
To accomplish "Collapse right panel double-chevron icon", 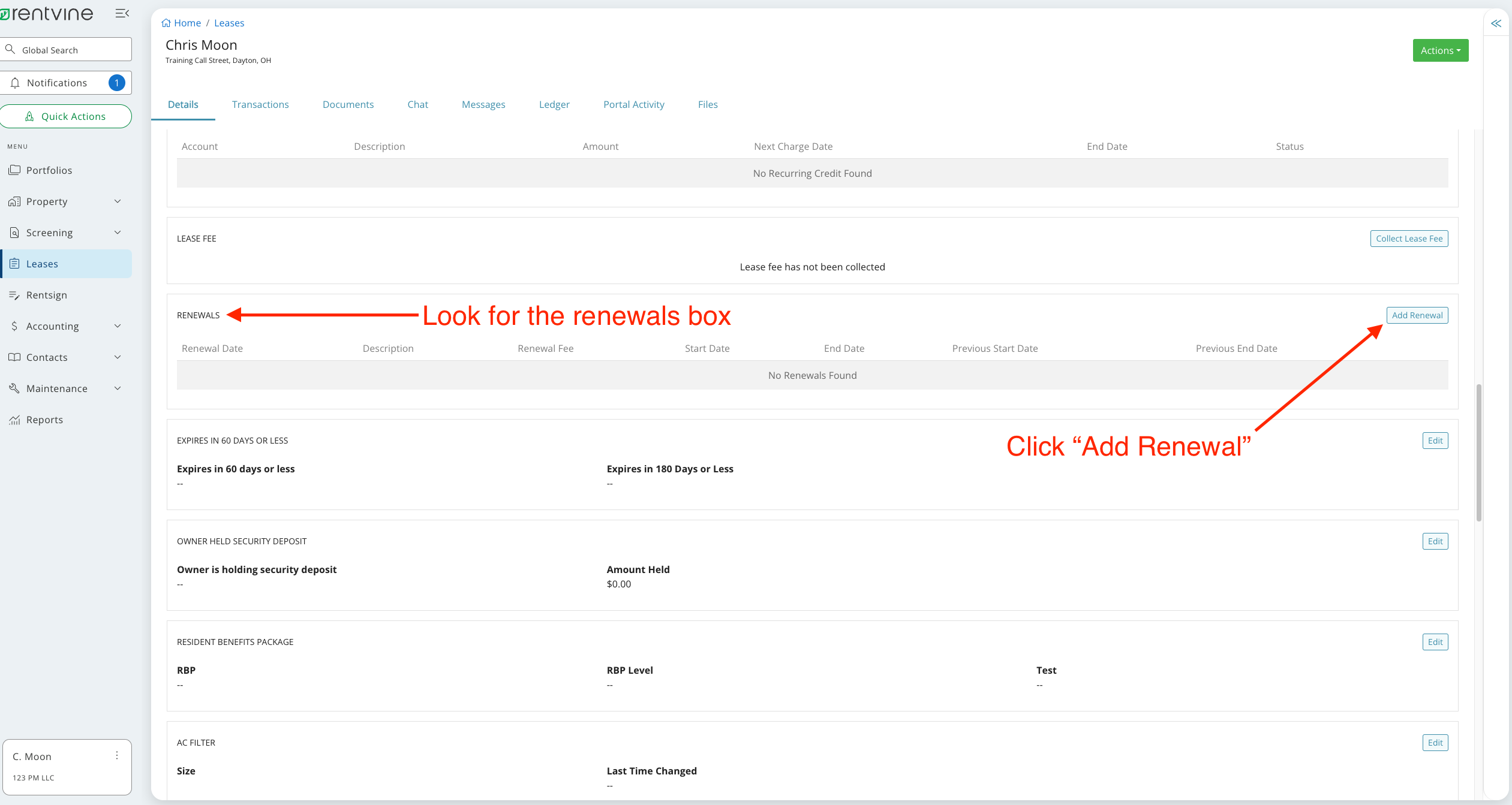I will [1496, 23].
